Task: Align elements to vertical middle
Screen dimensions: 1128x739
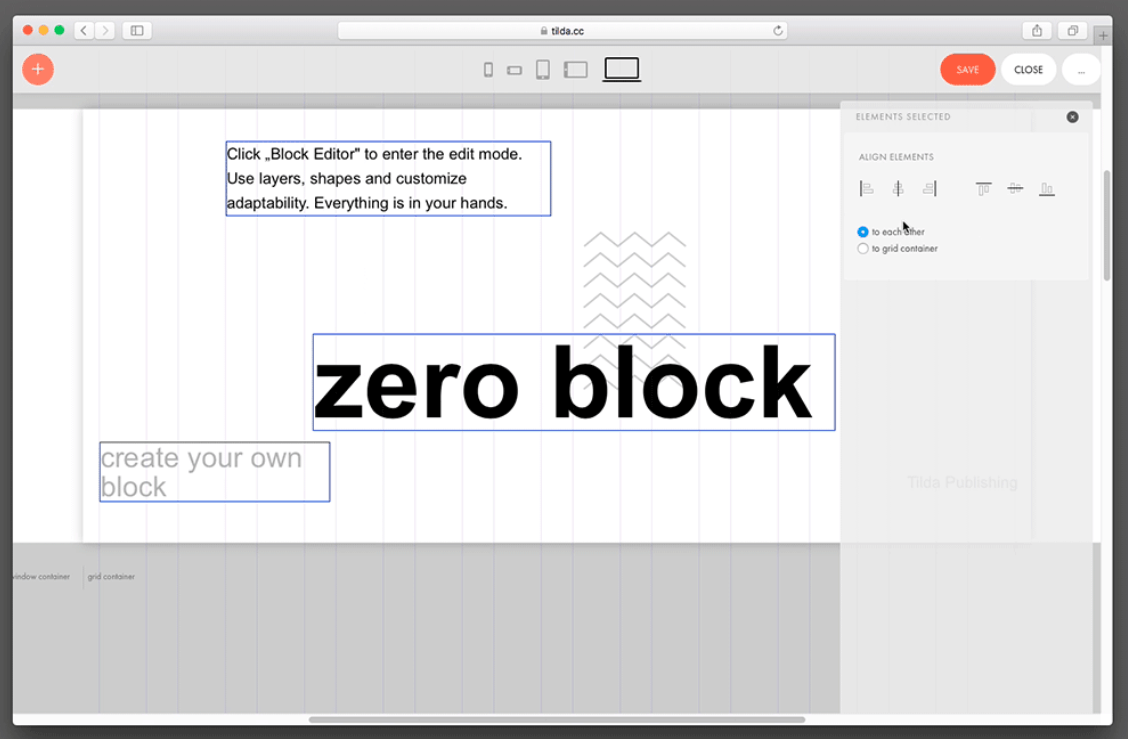Action: click(x=1015, y=189)
